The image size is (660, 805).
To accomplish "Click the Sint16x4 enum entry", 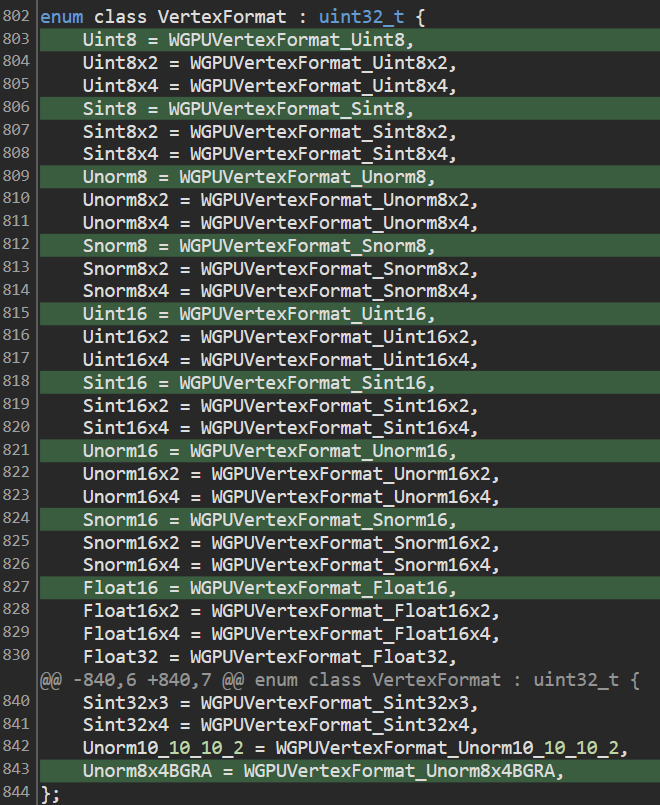I will tap(280, 428).
